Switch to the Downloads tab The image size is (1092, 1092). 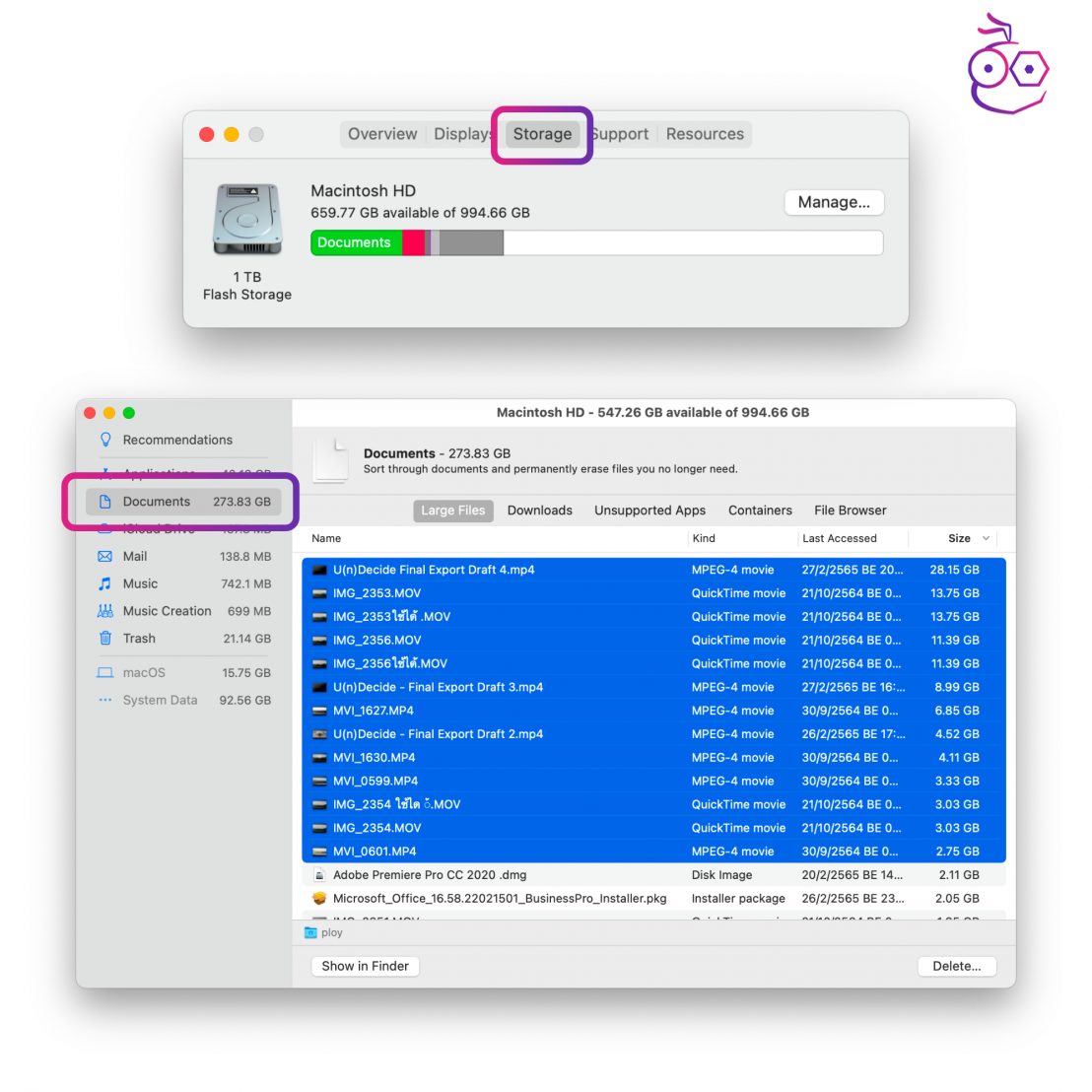pos(540,511)
